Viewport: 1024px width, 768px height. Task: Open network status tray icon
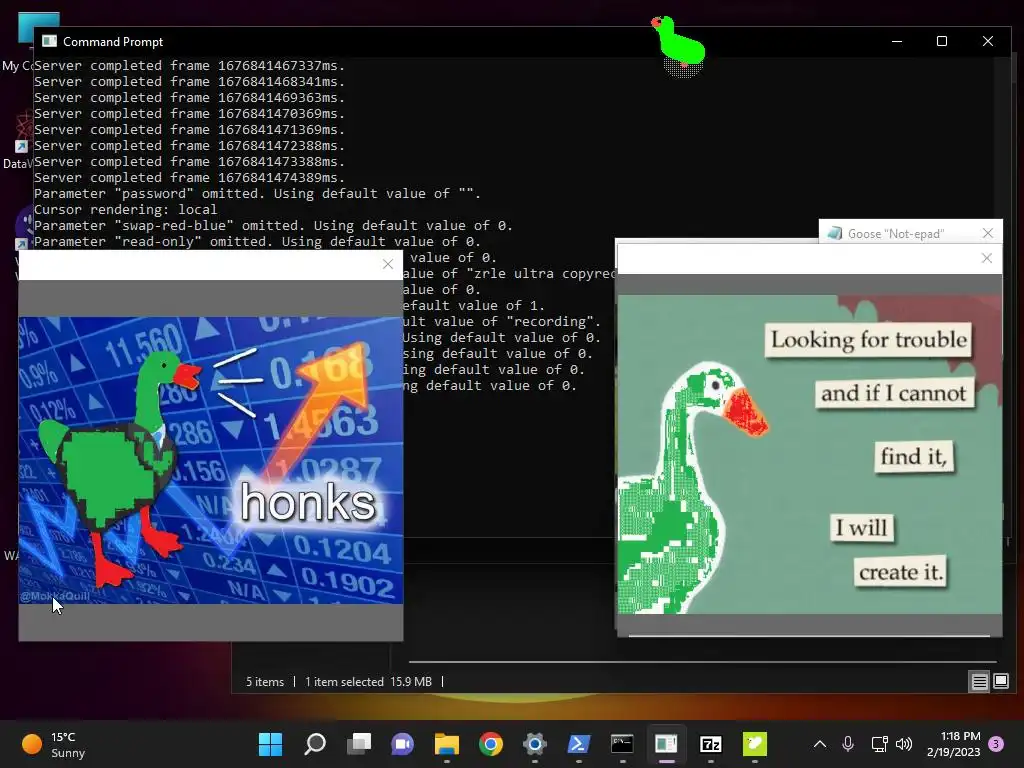pyautogui.click(x=879, y=744)
